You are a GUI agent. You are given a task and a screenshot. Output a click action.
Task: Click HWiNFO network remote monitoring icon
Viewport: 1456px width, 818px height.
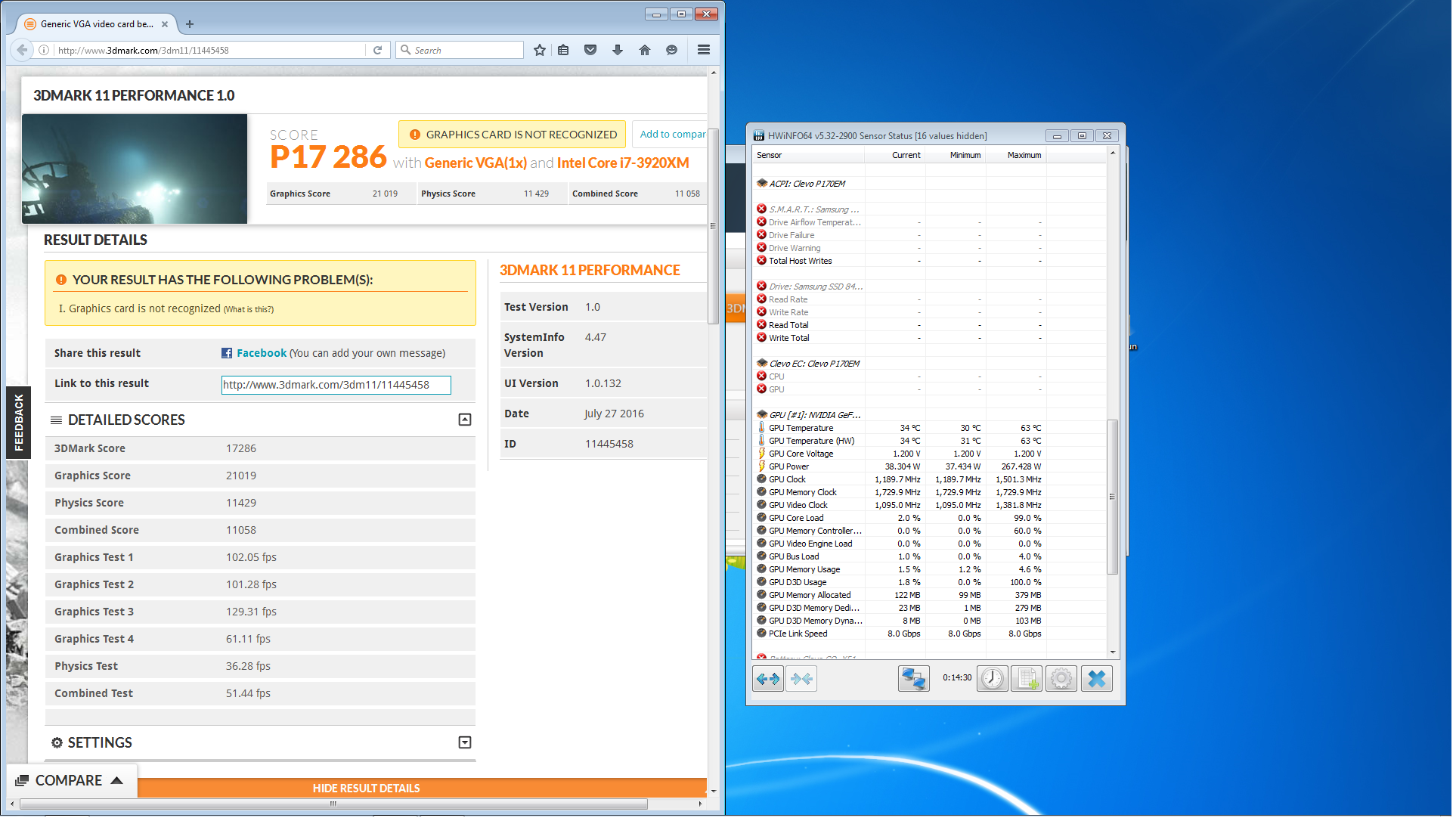pyautogui.click(x=915, y=680)
